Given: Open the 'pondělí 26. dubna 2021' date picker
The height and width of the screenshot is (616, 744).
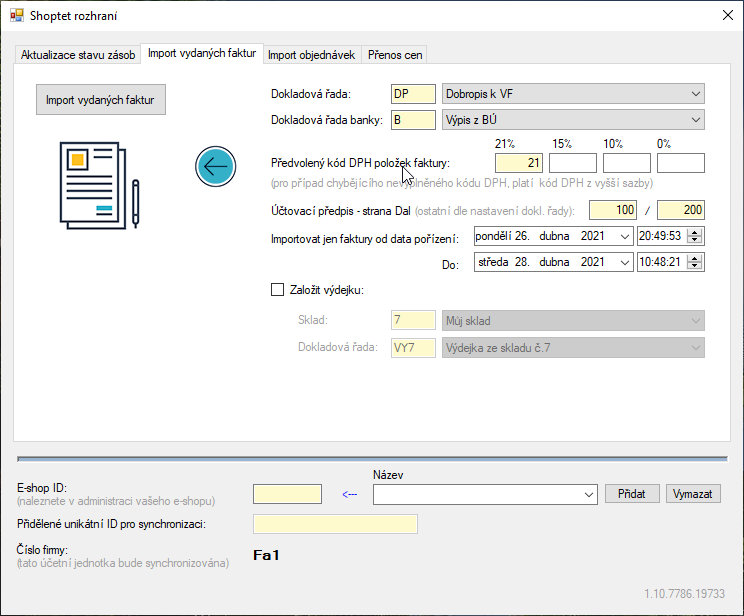Looking at the screenshot, I should (x=625, y=236).
